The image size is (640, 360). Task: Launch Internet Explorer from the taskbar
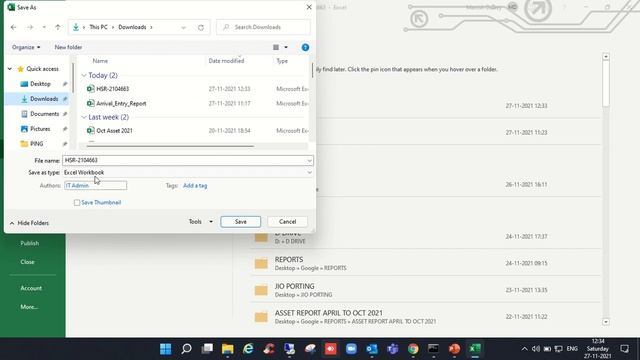[248, 349]
